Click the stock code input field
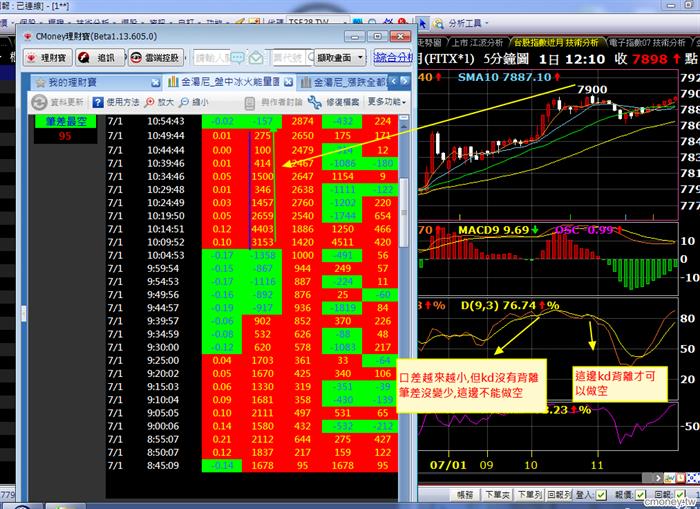Image resolution: width=700 pixels, height=509 pixels. [292, 58]
